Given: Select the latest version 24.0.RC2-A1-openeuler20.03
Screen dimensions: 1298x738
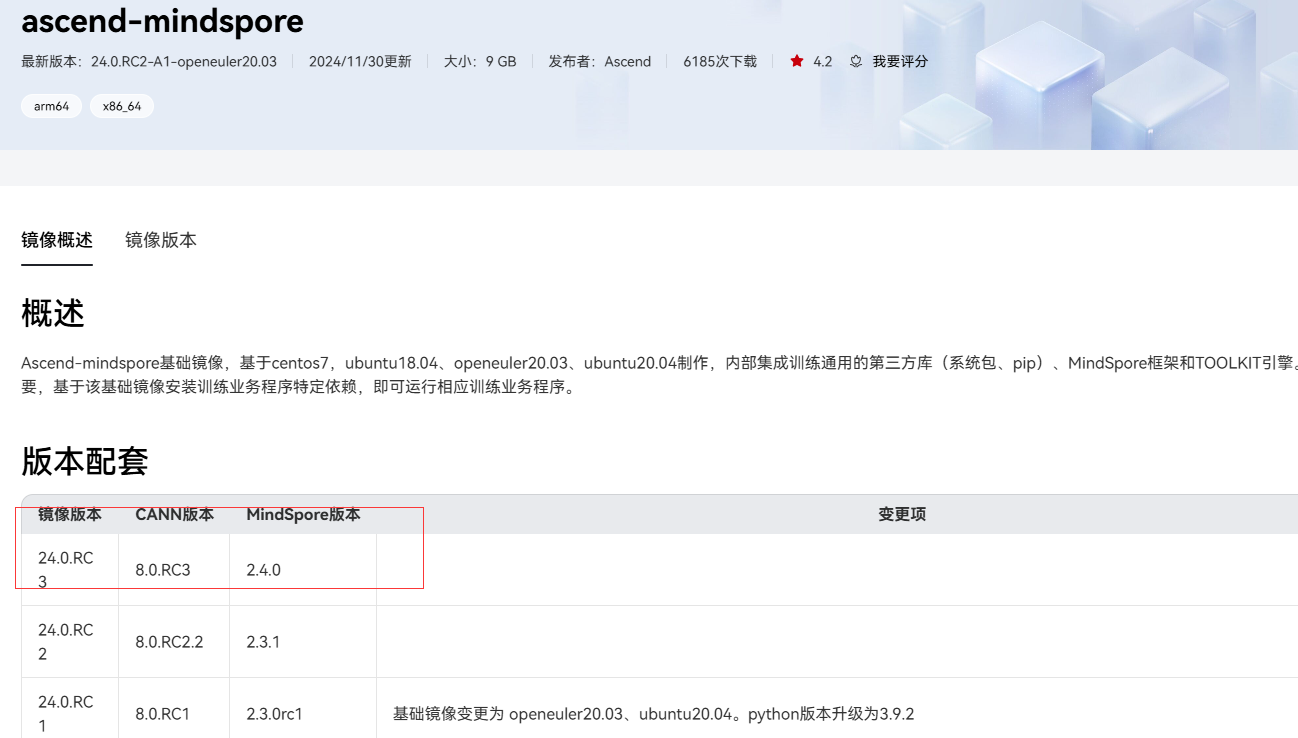Looking at the screenshot, I should coord(183,61).
